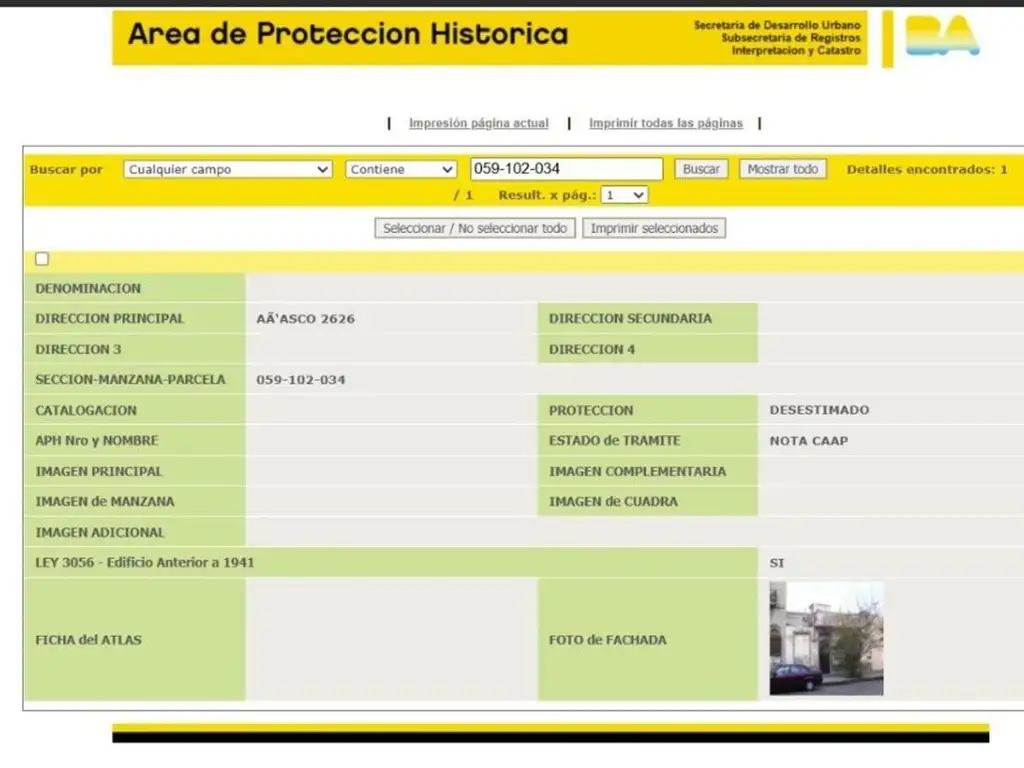Image resolution: width=1024 pixels, height=768 pixels.
Task: Tick the record selection checkbox
Action: [x=42, y=259]
